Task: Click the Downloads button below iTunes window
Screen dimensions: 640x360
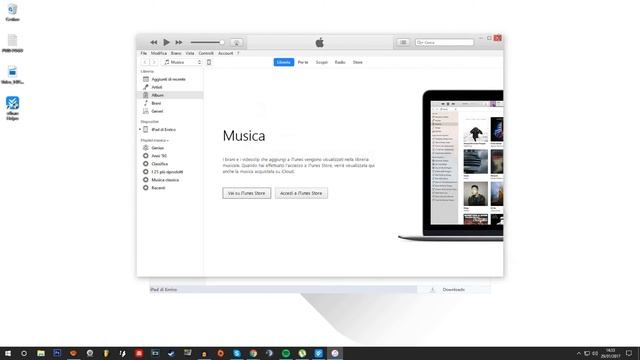Action: point(453,289)
